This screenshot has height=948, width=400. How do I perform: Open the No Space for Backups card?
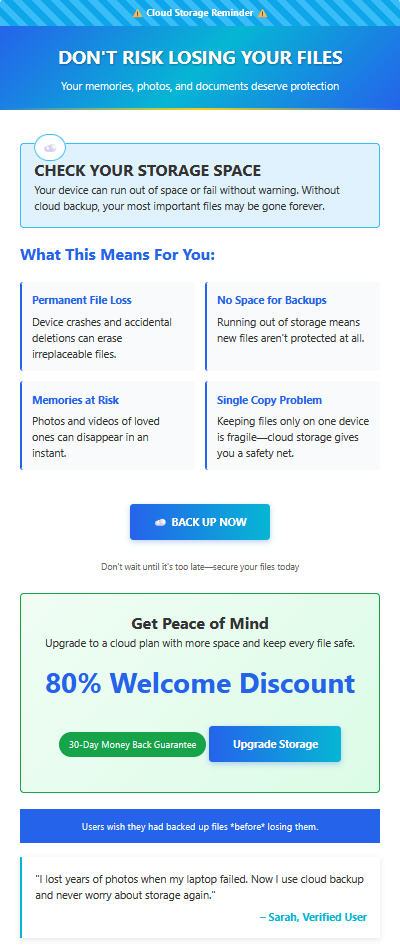click(x=292, y=326)
